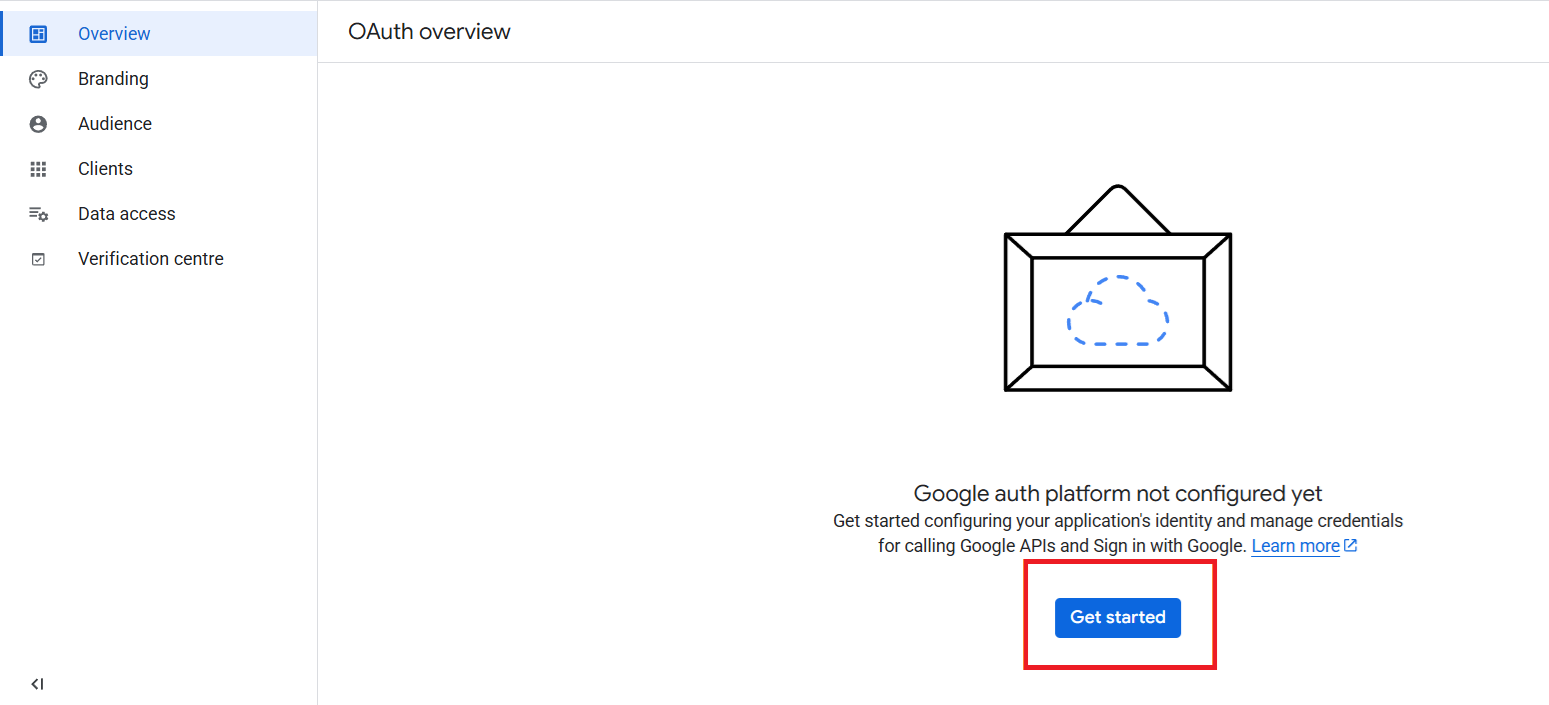The width and height of the screenshot is (1549, 705).
Task: Follow the Learn more link
Action: (x=1295, y=546)
